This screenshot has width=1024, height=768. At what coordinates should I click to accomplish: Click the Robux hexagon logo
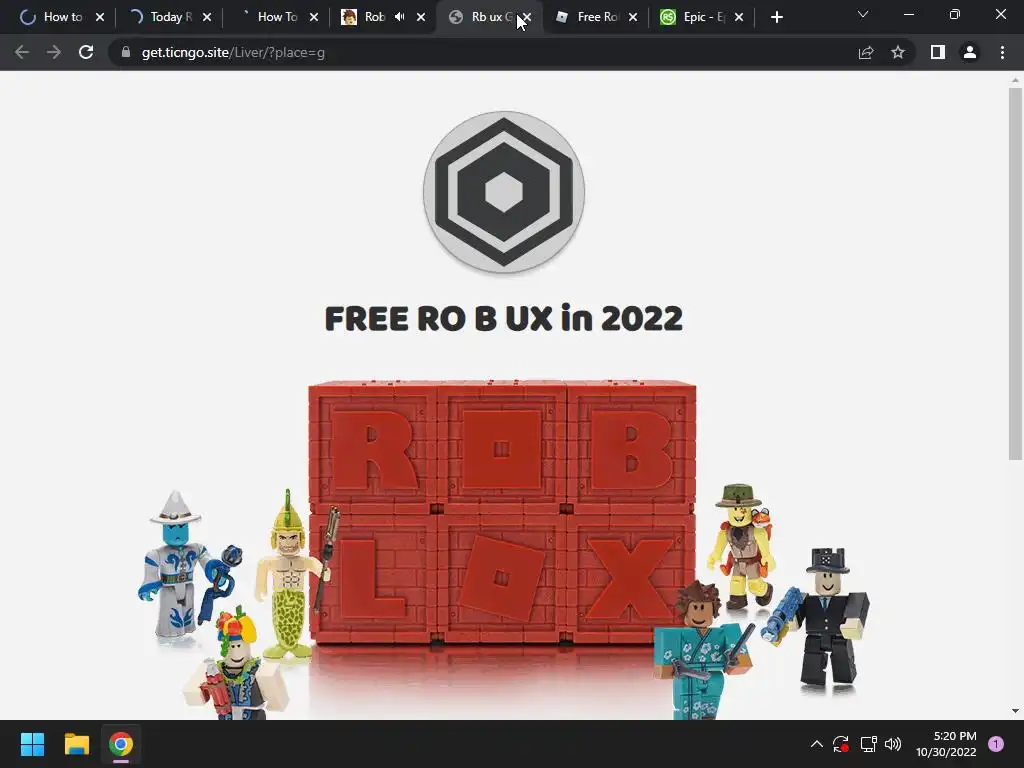point(504,193)
